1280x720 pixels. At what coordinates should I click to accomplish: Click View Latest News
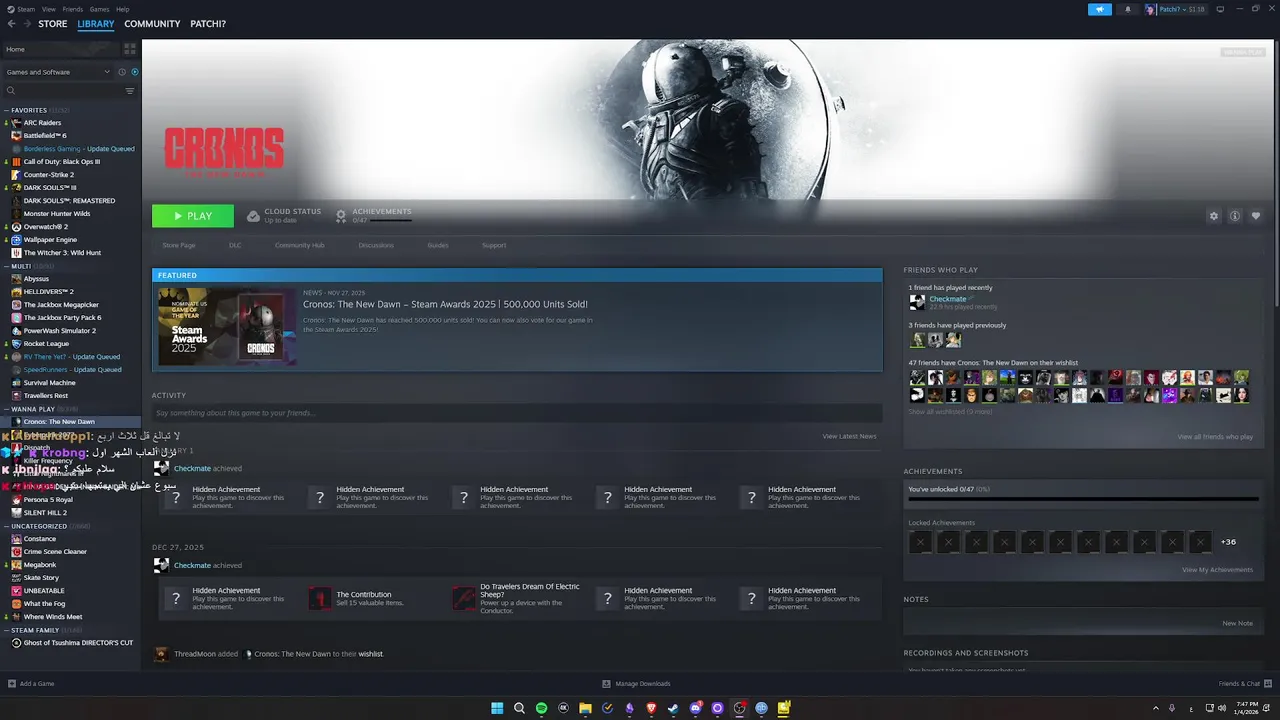(x=849, y=436)
